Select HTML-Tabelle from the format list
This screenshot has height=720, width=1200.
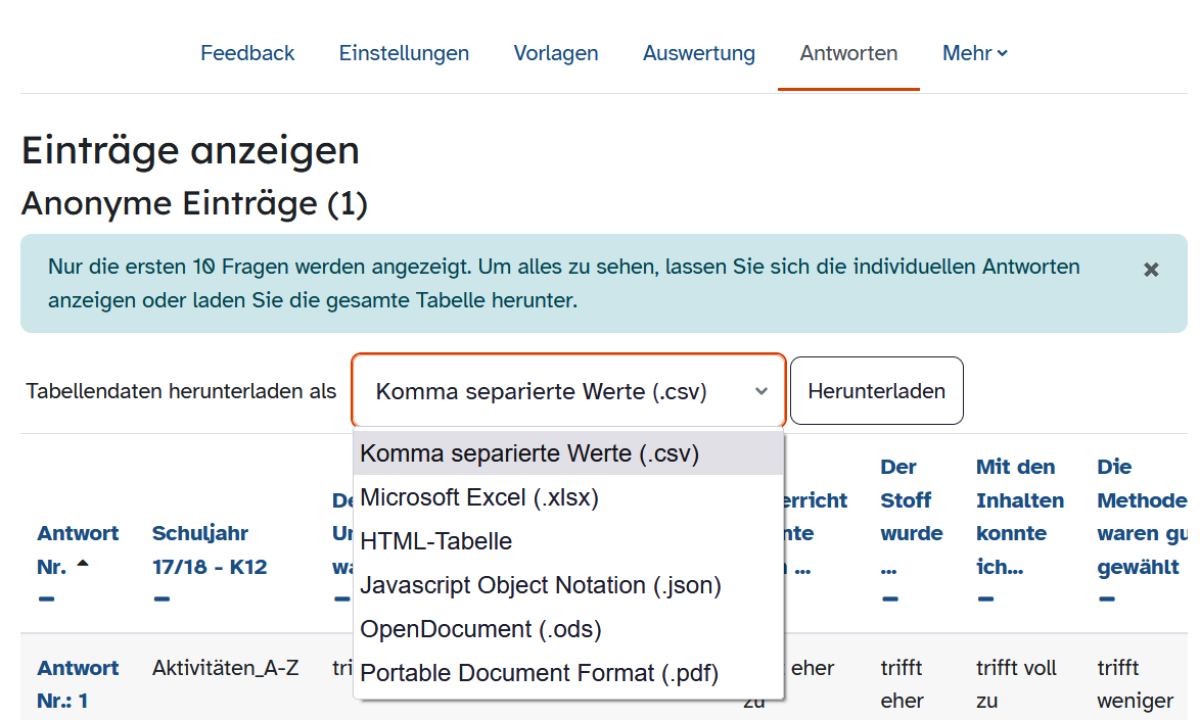tap(436, 541)
